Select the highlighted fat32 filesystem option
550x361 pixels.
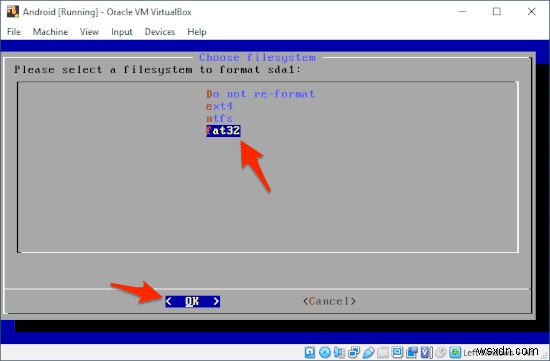pos(223,131)
